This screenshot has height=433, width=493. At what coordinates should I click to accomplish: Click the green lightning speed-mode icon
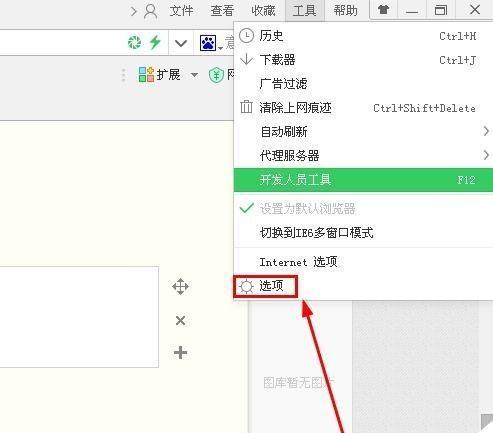pos(155,42)
